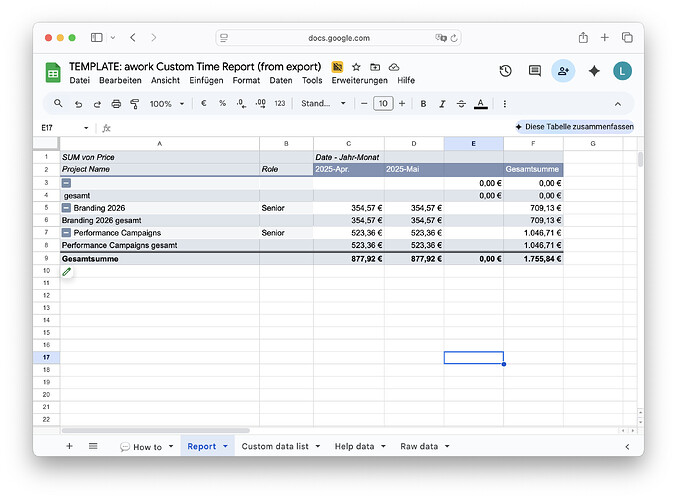The image size is (676, 500).
Task: Open Raw data tab dropdown arrow
Action: pos(447,447)
